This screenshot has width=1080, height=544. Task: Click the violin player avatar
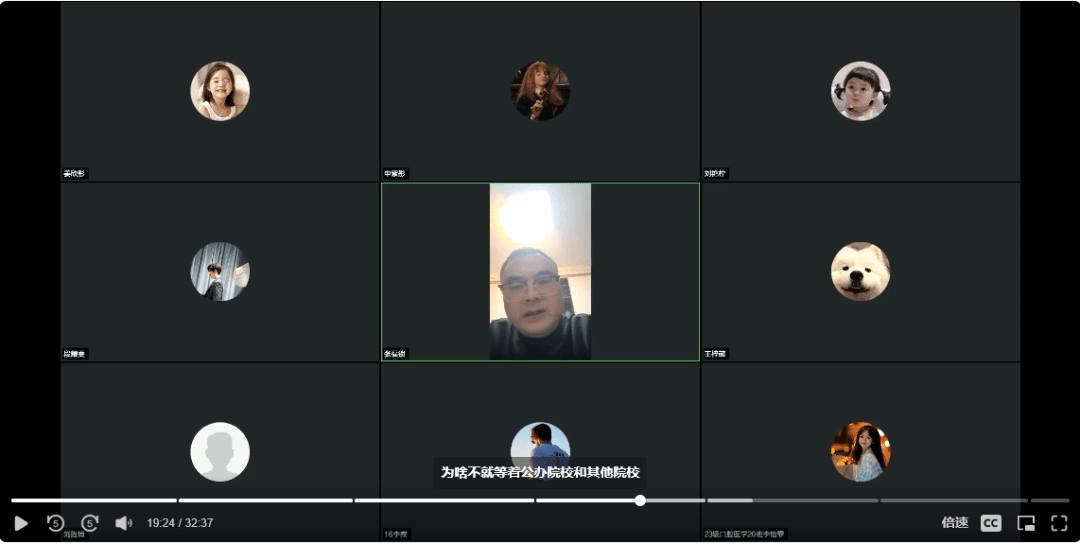(x=540, y=91)
